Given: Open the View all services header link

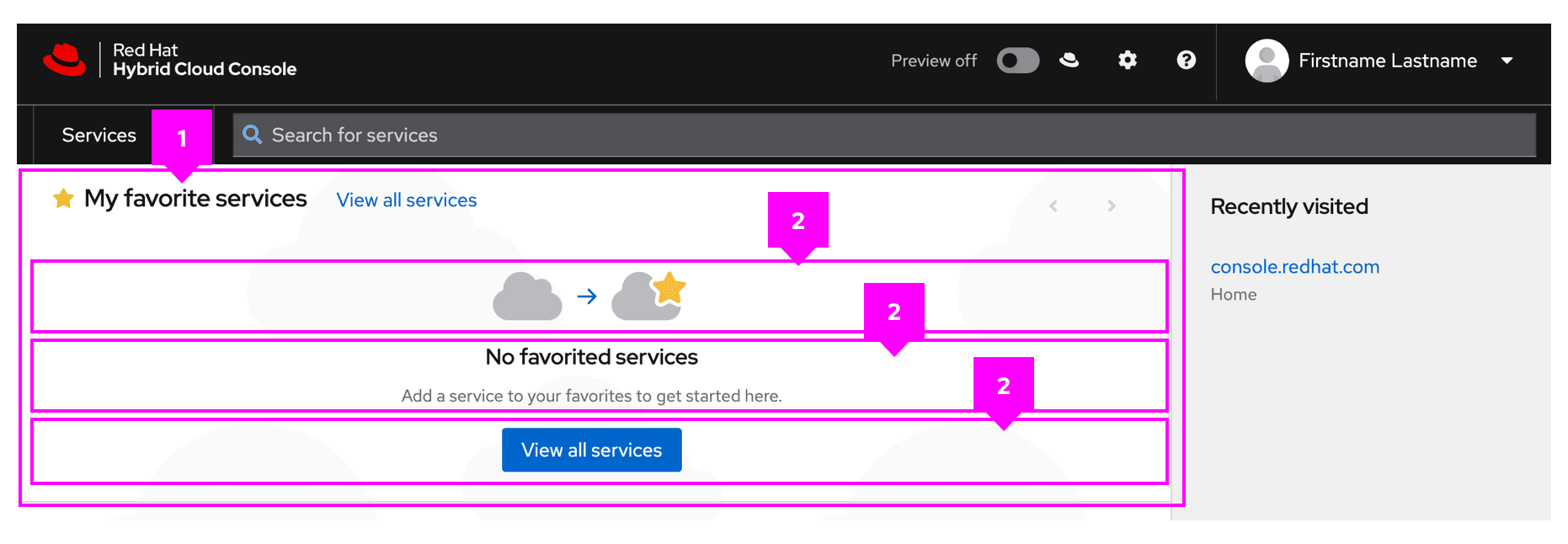Looking at the screenshot, I should pyautogui.click(x=407, y=200).
